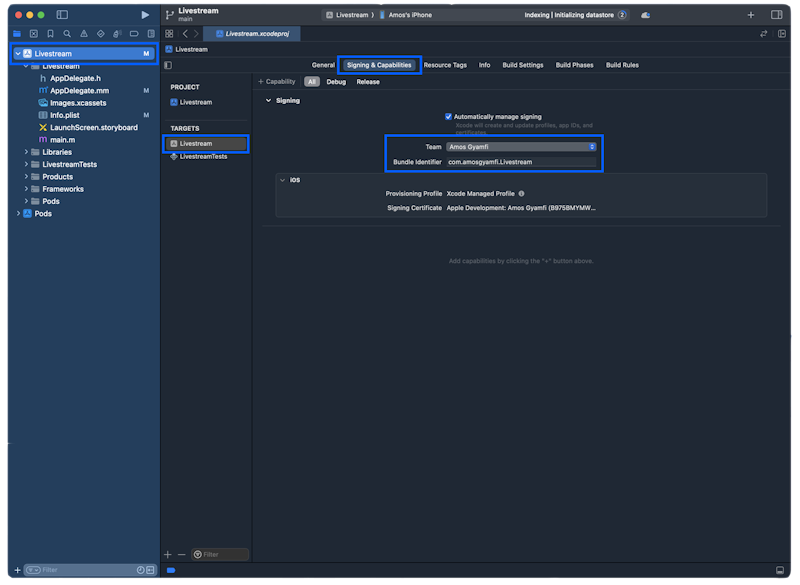
Task: Open the Team dropdown
Action: (521, 146)
